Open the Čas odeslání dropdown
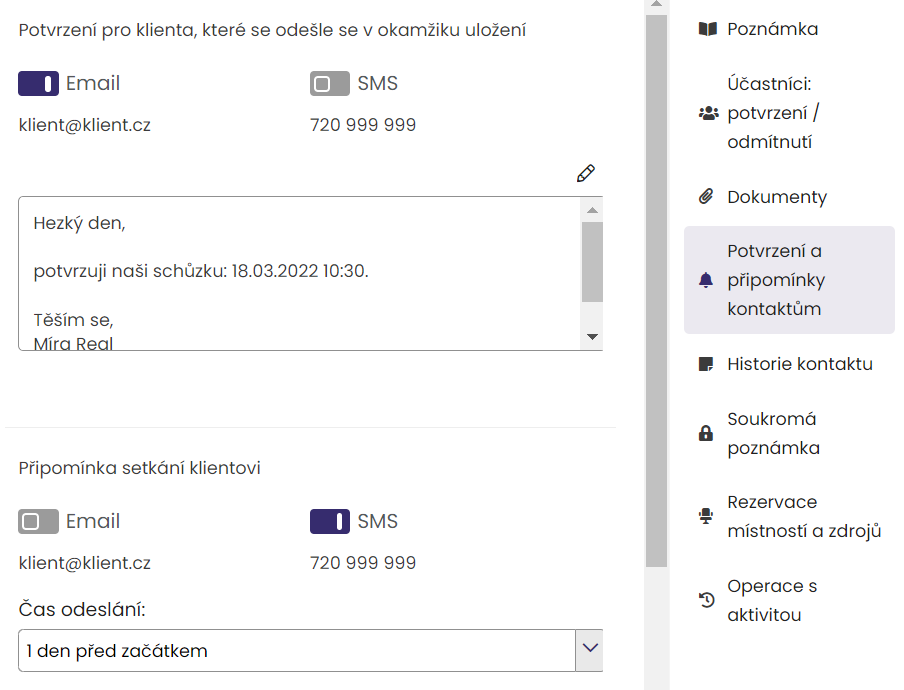The height and width of the screenshot is (690, 904). pos(589,650)
